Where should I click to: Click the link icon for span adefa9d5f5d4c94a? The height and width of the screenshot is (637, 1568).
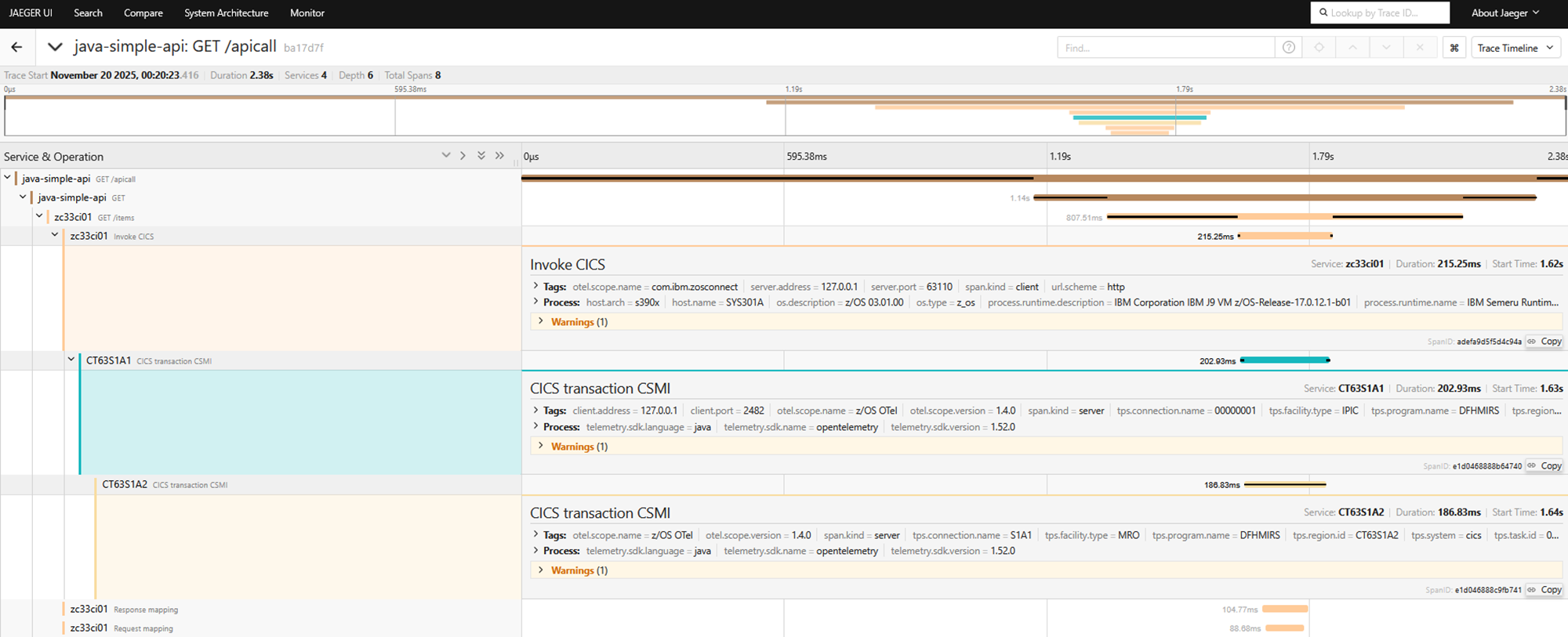(1531, 342)
